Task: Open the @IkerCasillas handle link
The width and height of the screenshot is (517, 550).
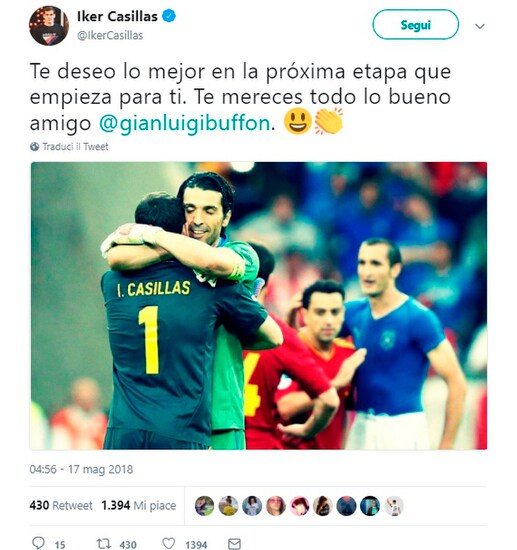Action: 110,35
